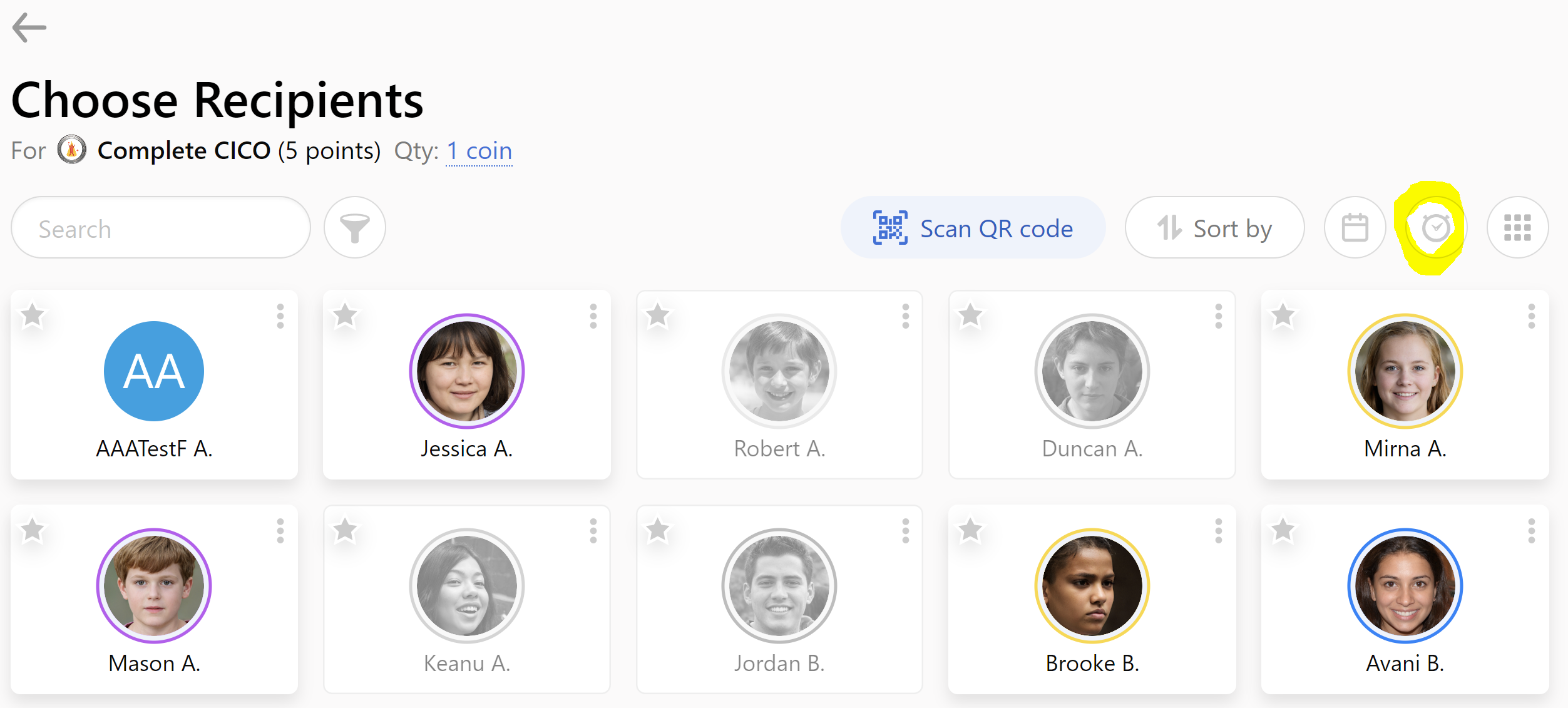Select Duncan A. recipient card

point(1092,385)
